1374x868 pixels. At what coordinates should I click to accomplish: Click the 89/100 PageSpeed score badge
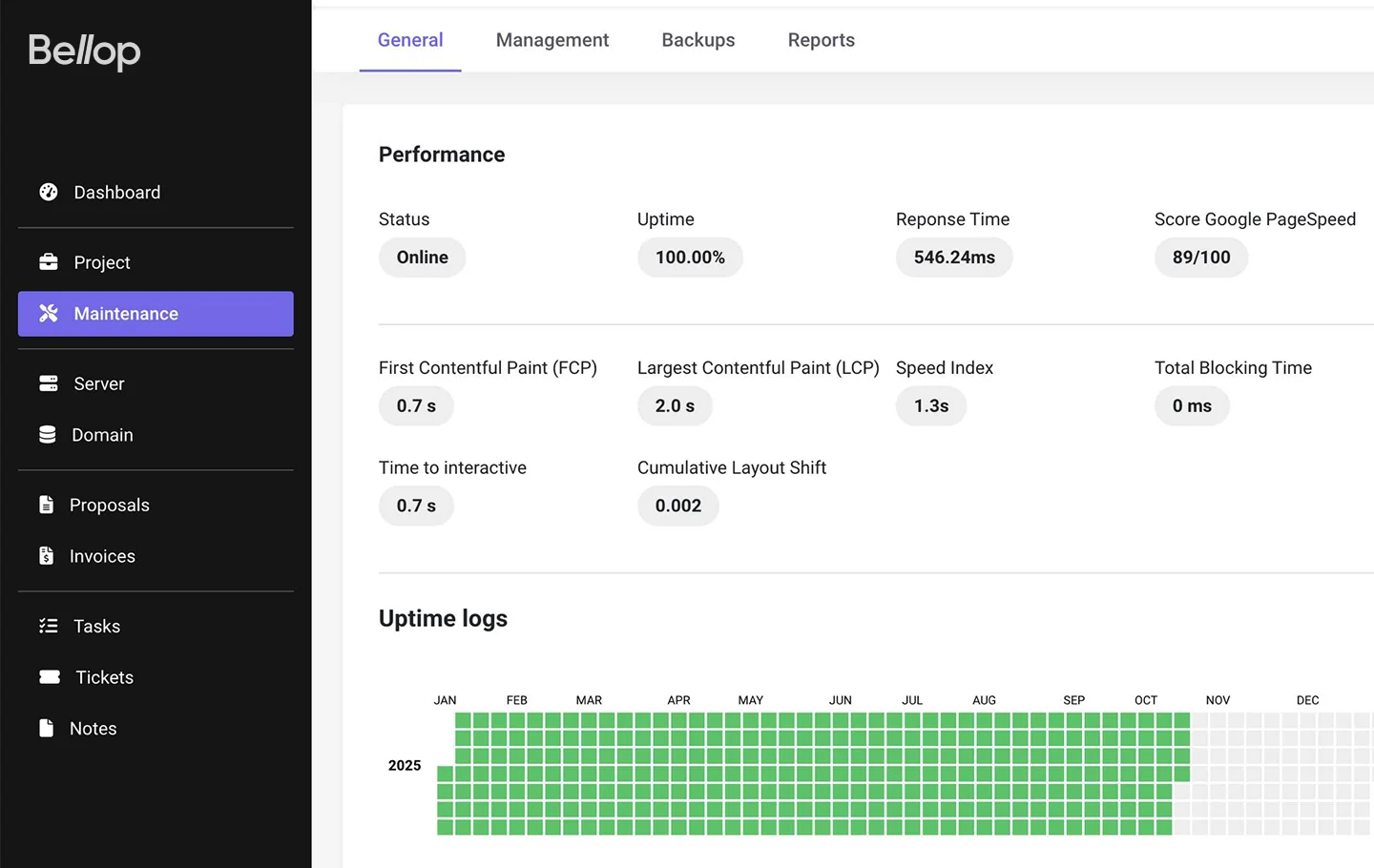point(1200,258)
